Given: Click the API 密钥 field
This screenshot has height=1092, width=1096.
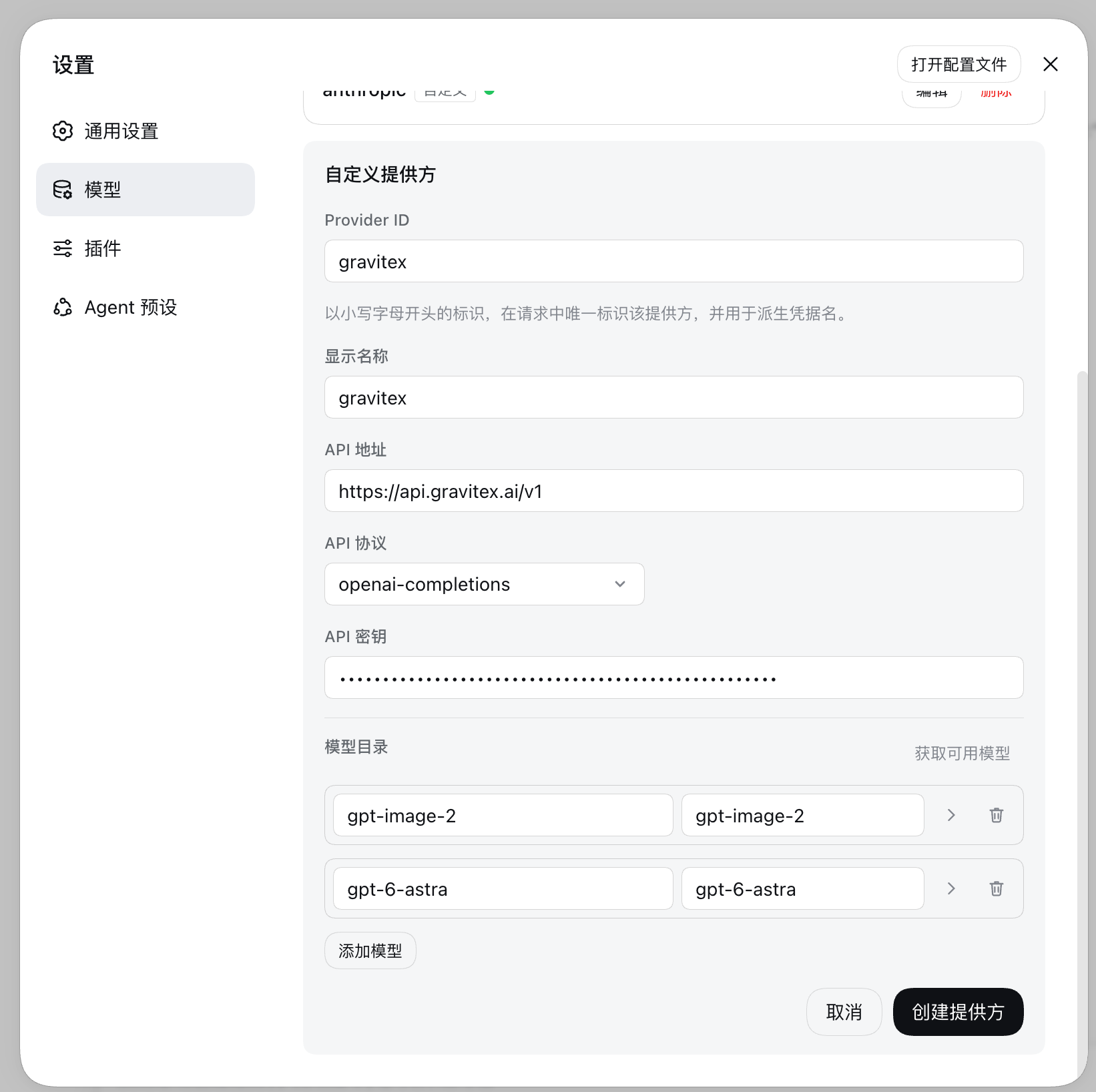Looking at the screenshot, I should (x=673, y=677).
